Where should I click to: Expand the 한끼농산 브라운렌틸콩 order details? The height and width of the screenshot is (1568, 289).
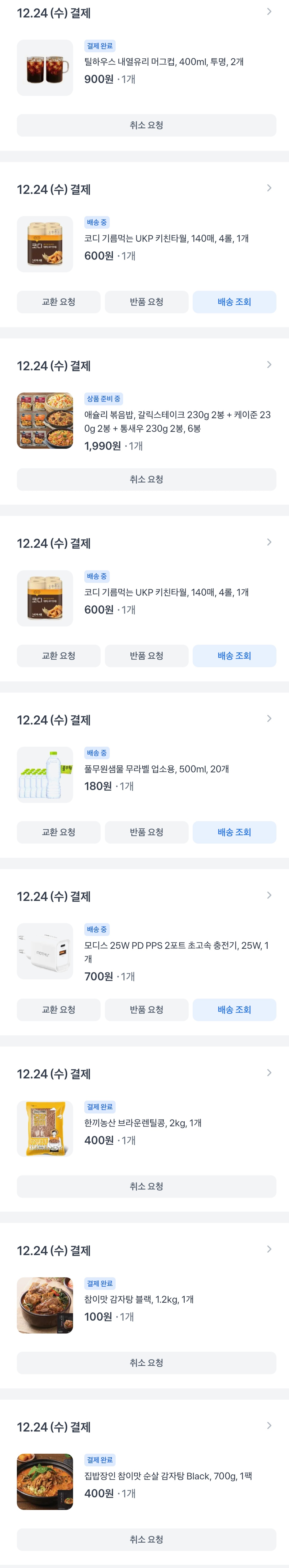(269, 1072)
